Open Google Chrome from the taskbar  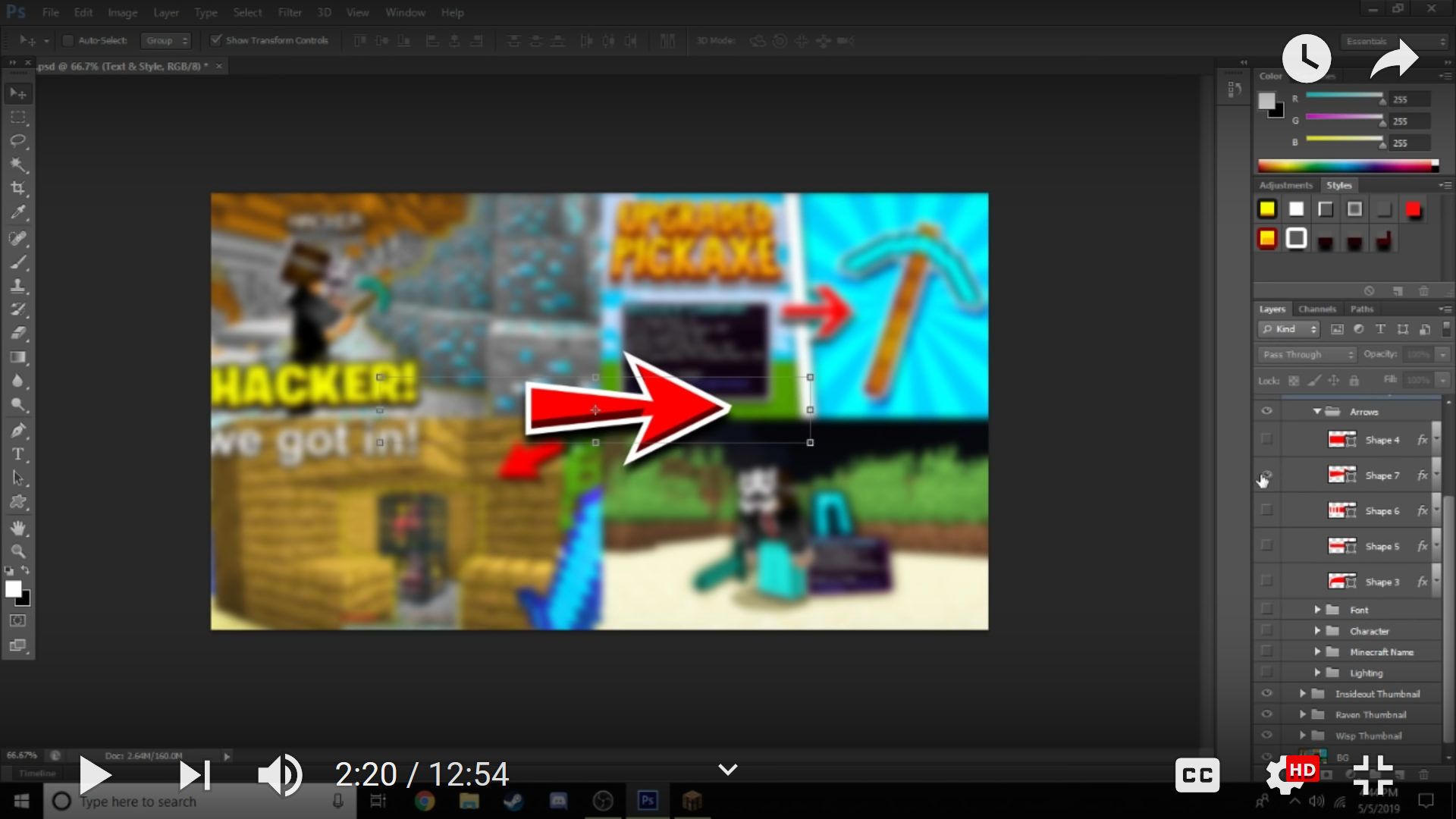pyautogui.click(x=425, y=801)
